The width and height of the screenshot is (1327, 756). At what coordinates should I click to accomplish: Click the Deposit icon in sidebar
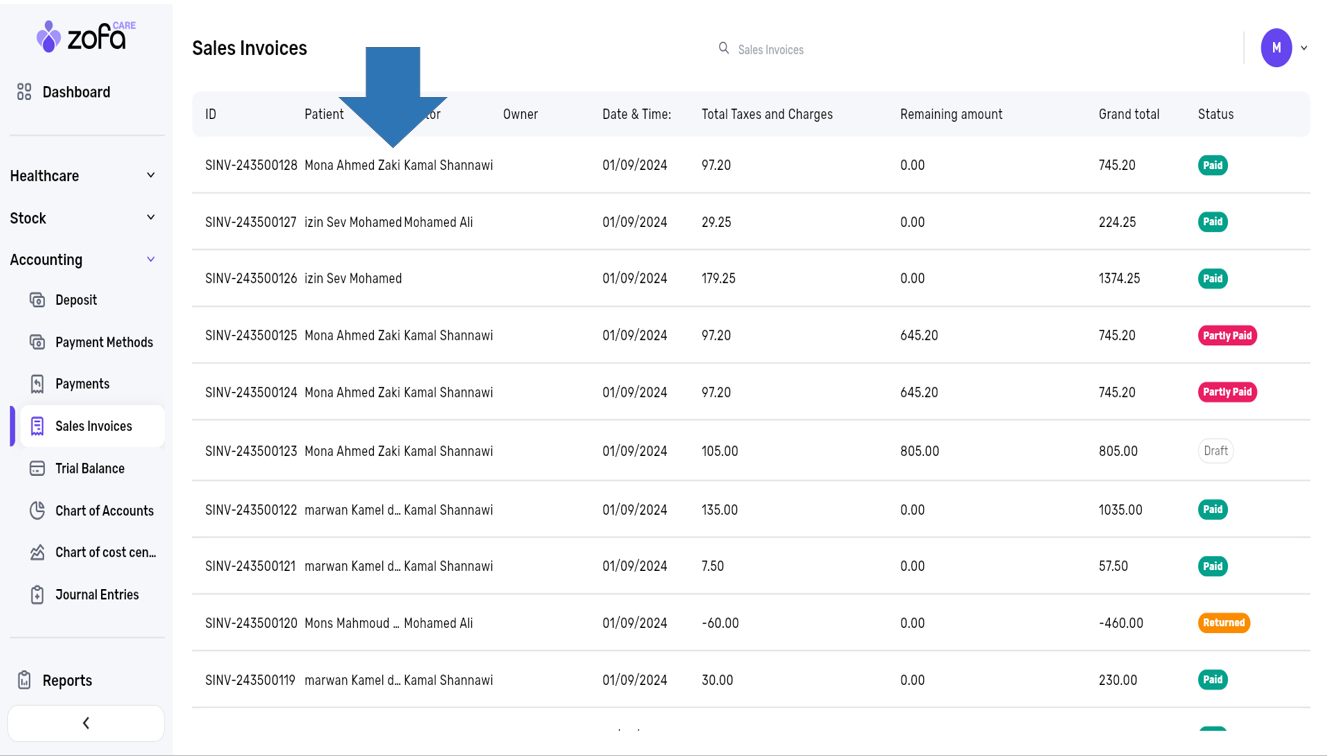[37, 300]
